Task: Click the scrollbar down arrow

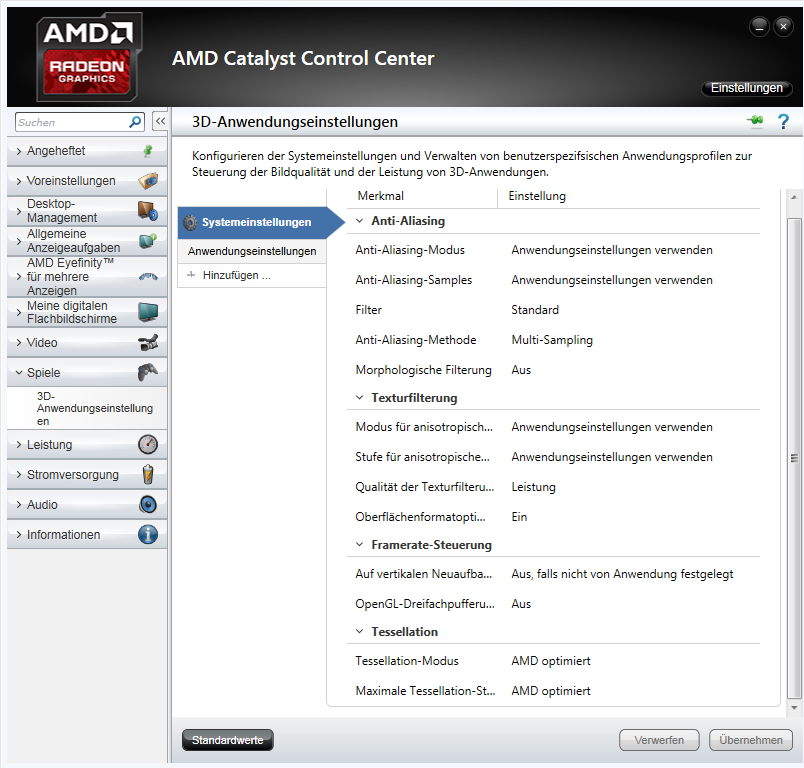Action: click(x=794, y=708)
